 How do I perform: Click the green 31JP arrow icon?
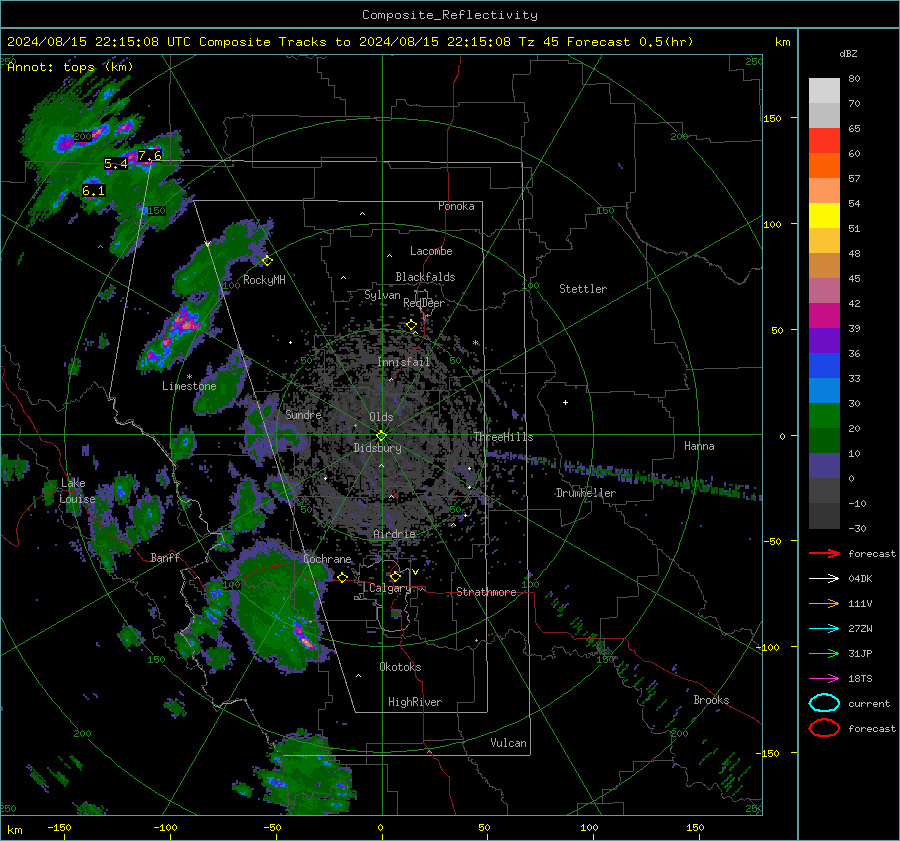pos(824,653)
